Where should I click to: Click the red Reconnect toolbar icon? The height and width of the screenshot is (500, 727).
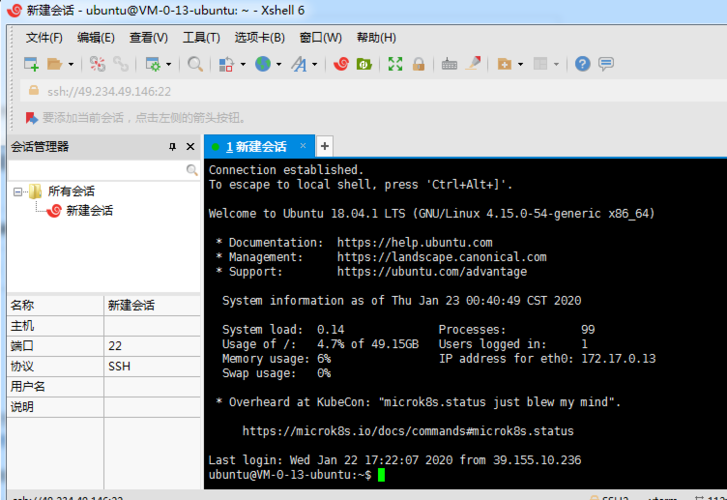[x=97, y=64]
